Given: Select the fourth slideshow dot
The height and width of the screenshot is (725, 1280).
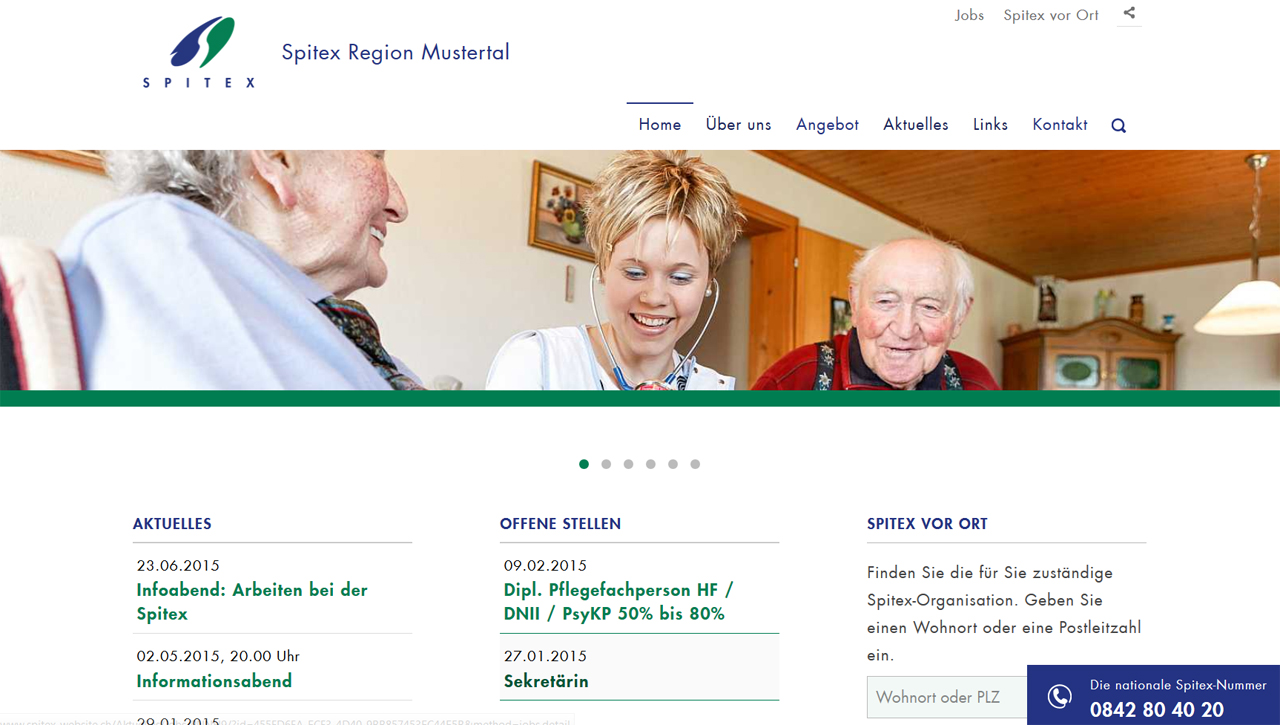Looking at the screenshot, I should tap(651, 464).
